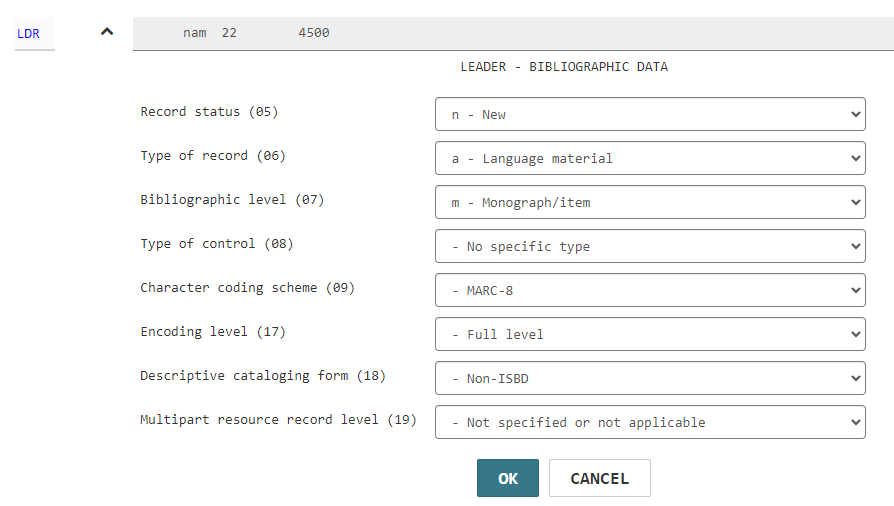This screenshot has height=506, width=894.
Task: Click the Encoding level (17) label
Action: coord(213,331)
